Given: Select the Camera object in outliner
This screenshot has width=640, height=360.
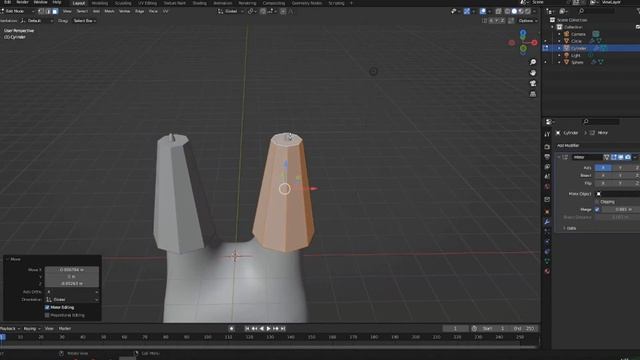Looking at the screenshot, I should (x=578, y=34).
